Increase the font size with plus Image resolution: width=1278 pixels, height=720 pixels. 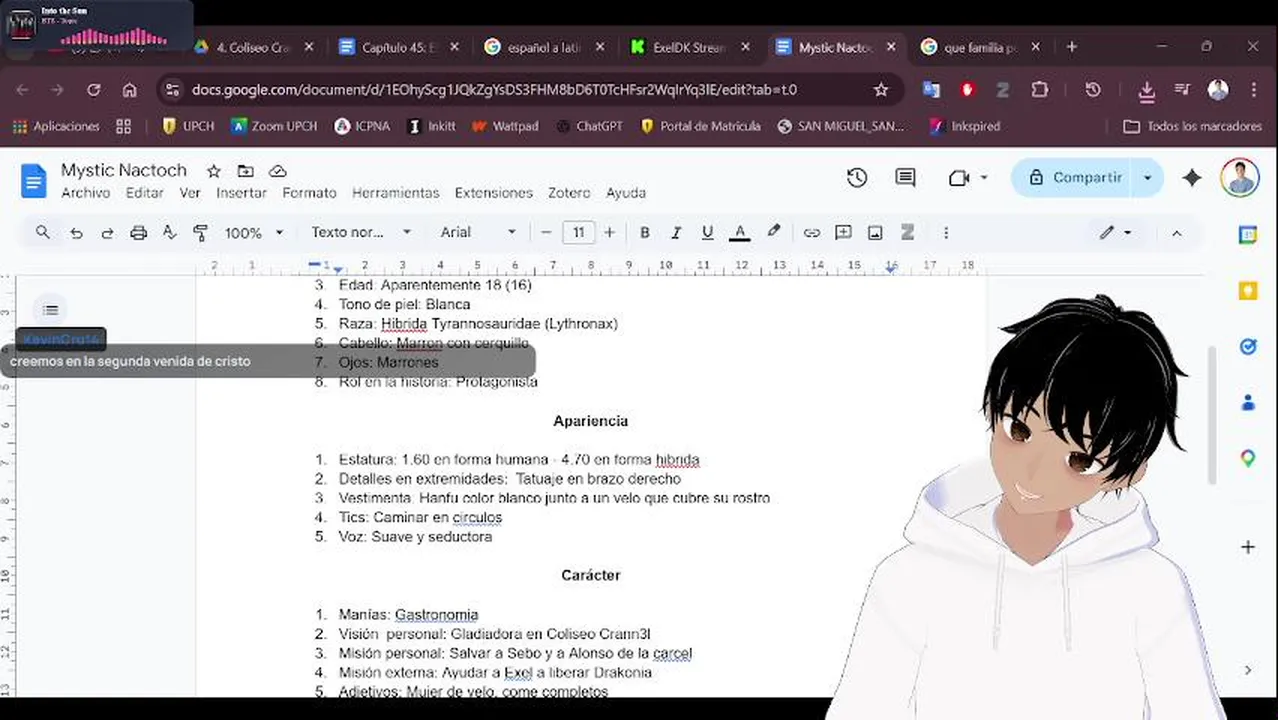pos(610,232)
